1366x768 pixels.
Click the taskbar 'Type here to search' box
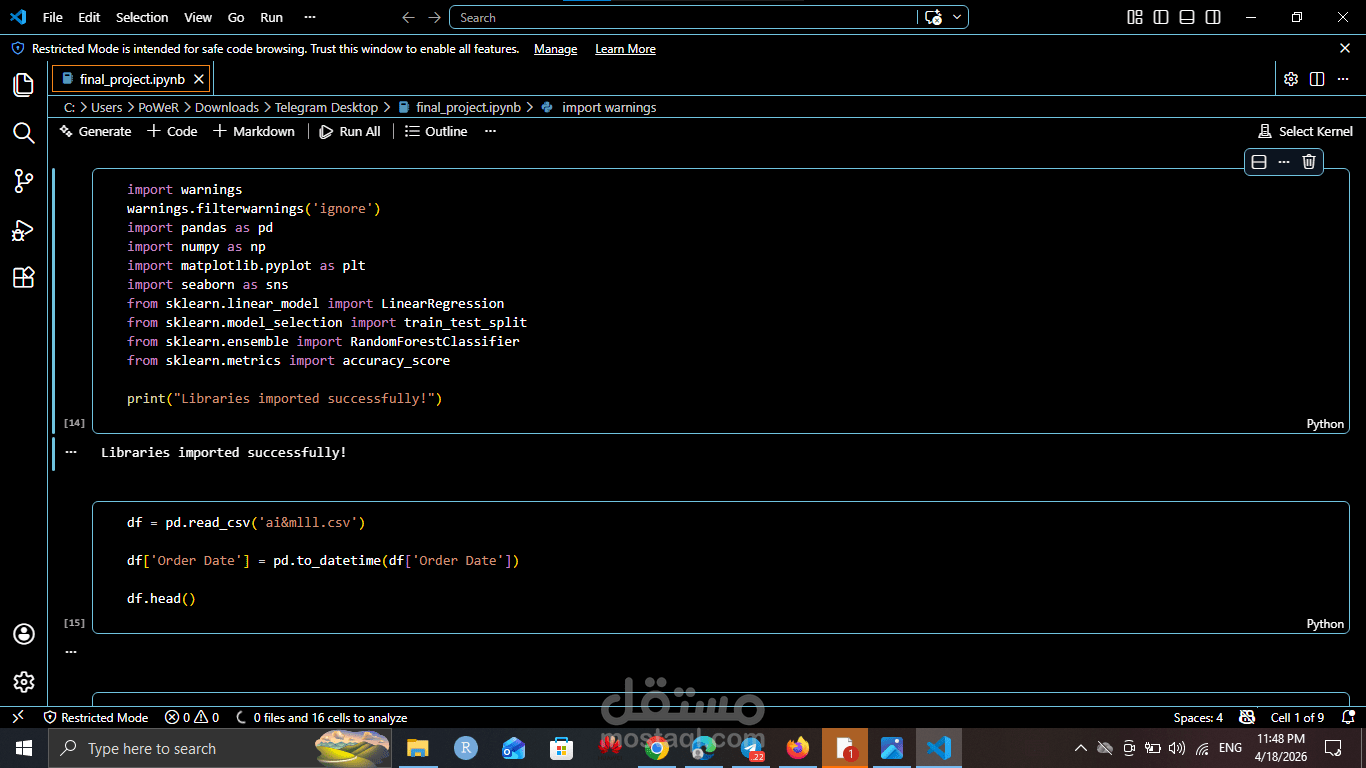pyautogui.click(x=220, y=748)
